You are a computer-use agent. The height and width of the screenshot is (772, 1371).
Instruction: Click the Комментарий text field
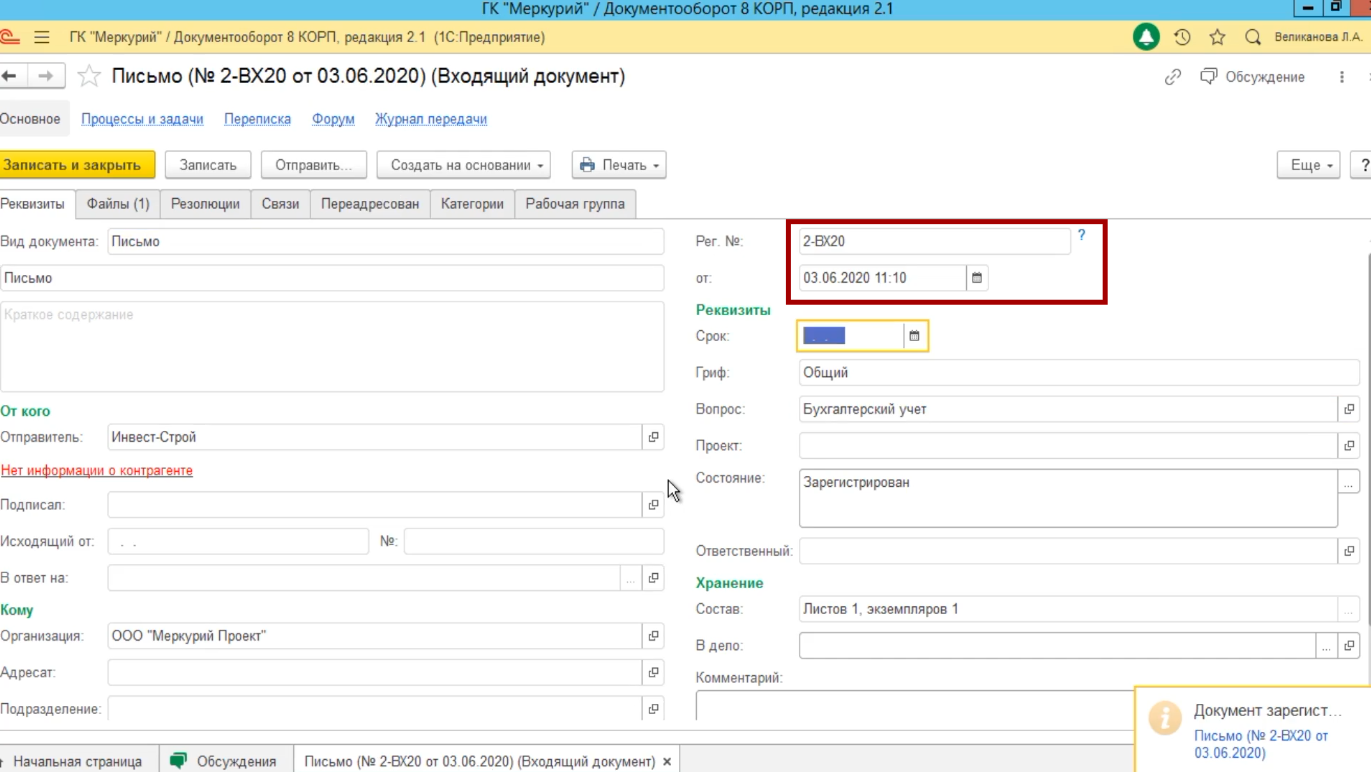[915, 706]
